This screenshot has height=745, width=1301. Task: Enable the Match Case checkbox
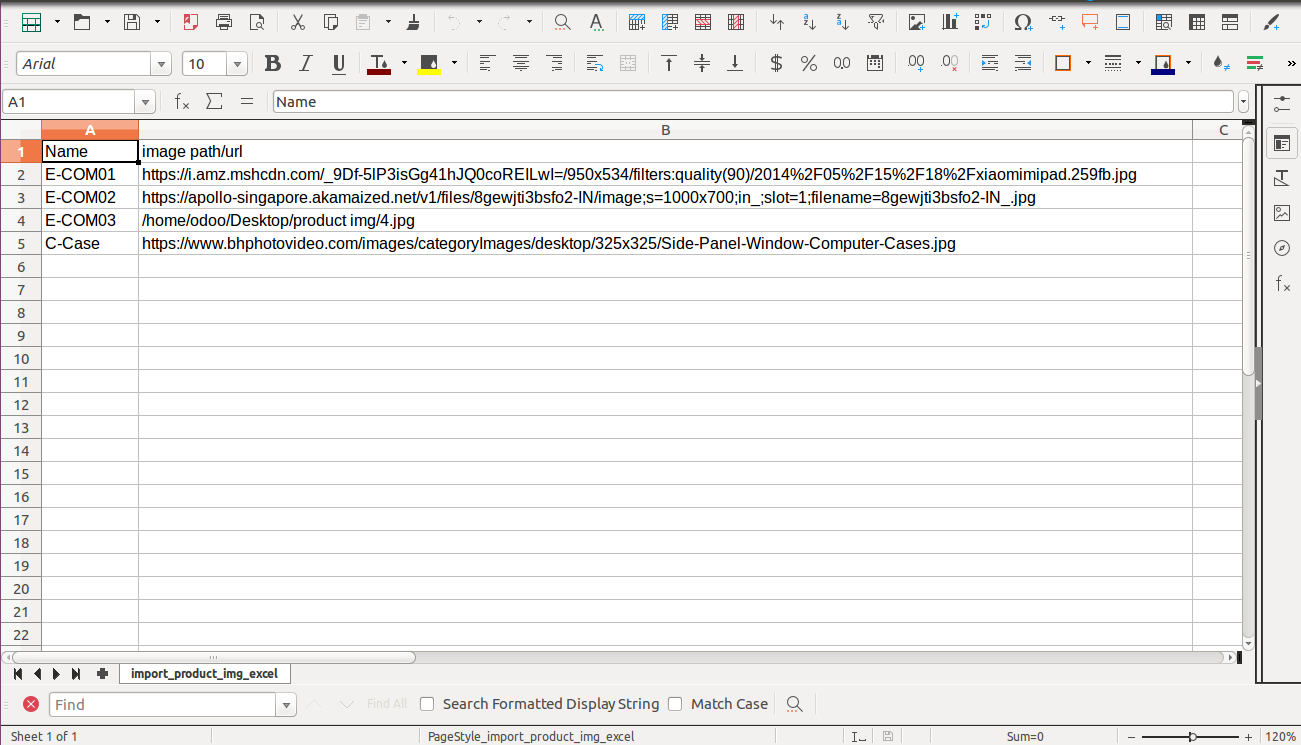pos(675,704)
